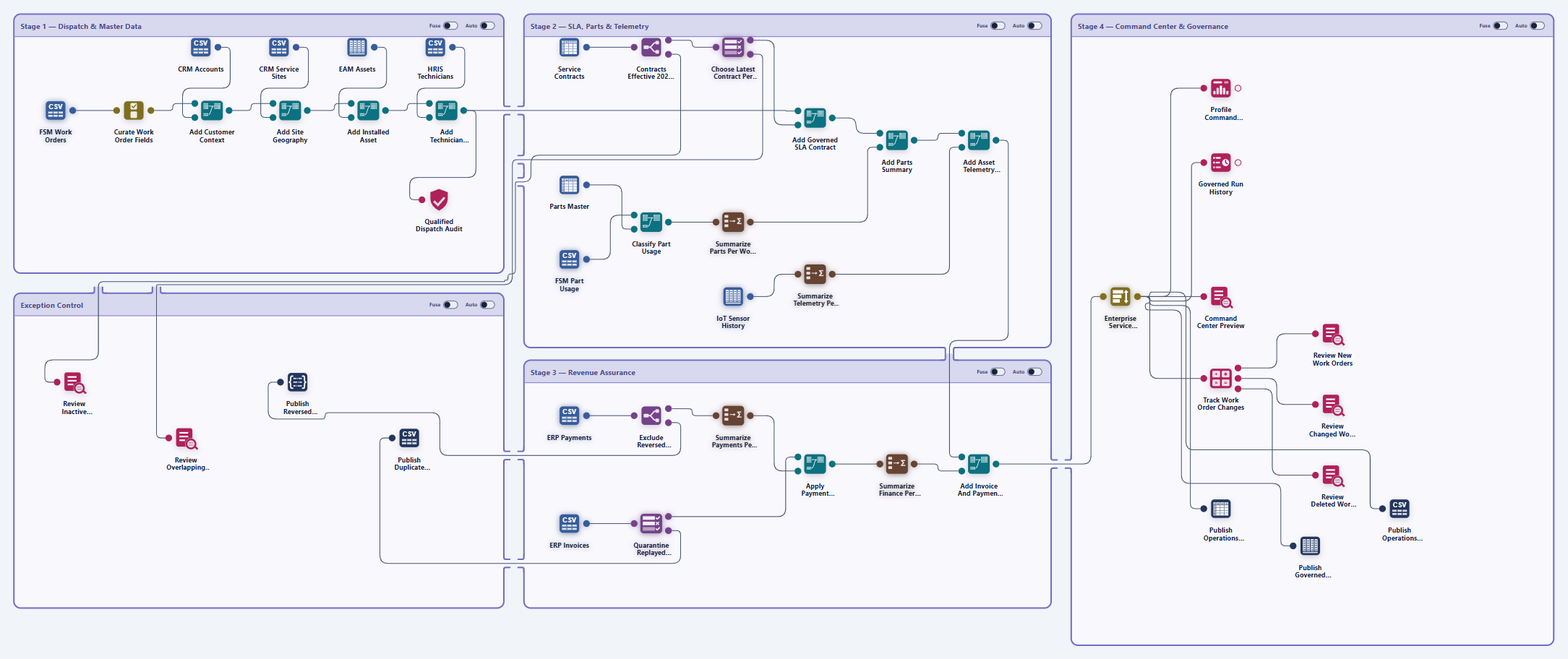1568x659 pixels.
Task: Select the EAM Assets table node
Action: tap(357, 48)
